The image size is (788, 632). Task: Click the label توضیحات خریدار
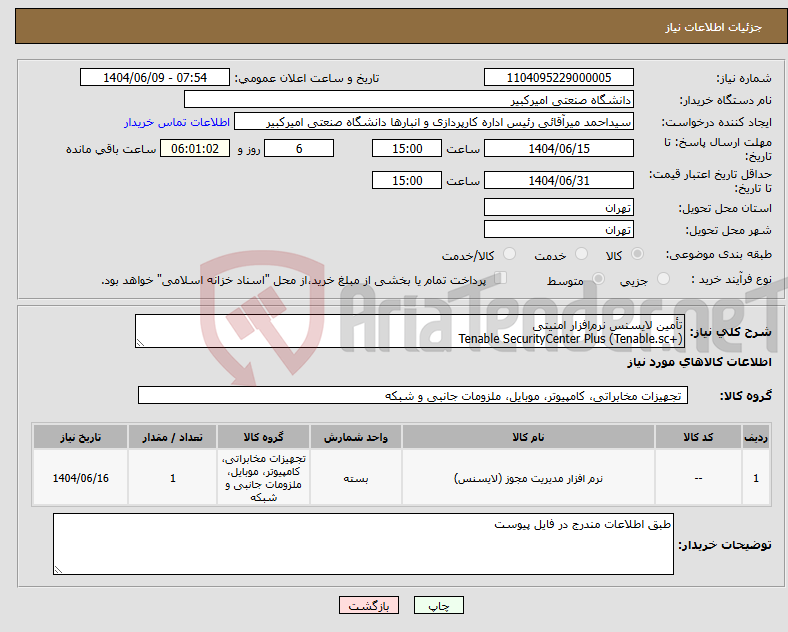coord(725,545)
